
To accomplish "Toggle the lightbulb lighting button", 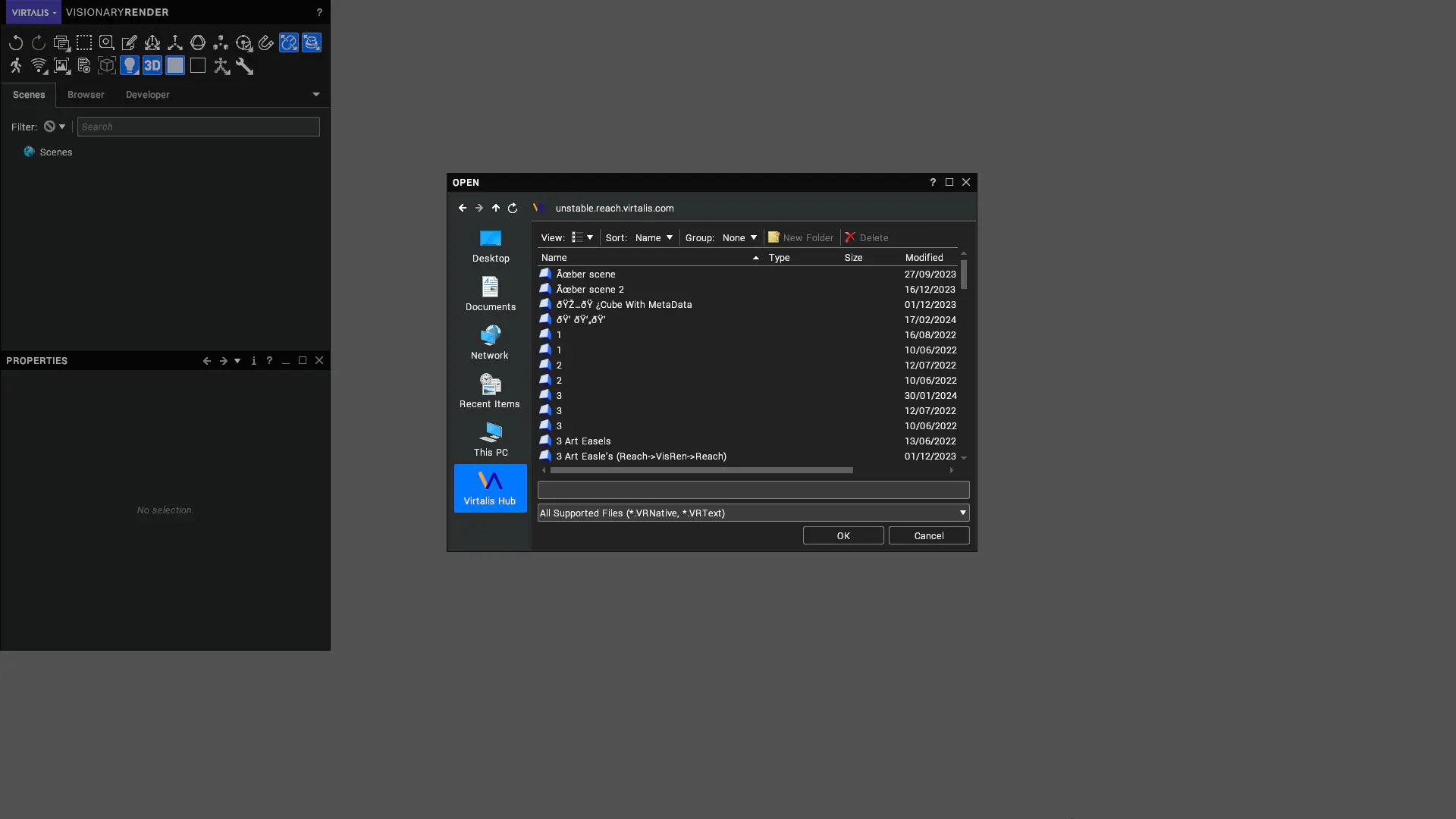I will pyautogui.click(x=130, y=66).
